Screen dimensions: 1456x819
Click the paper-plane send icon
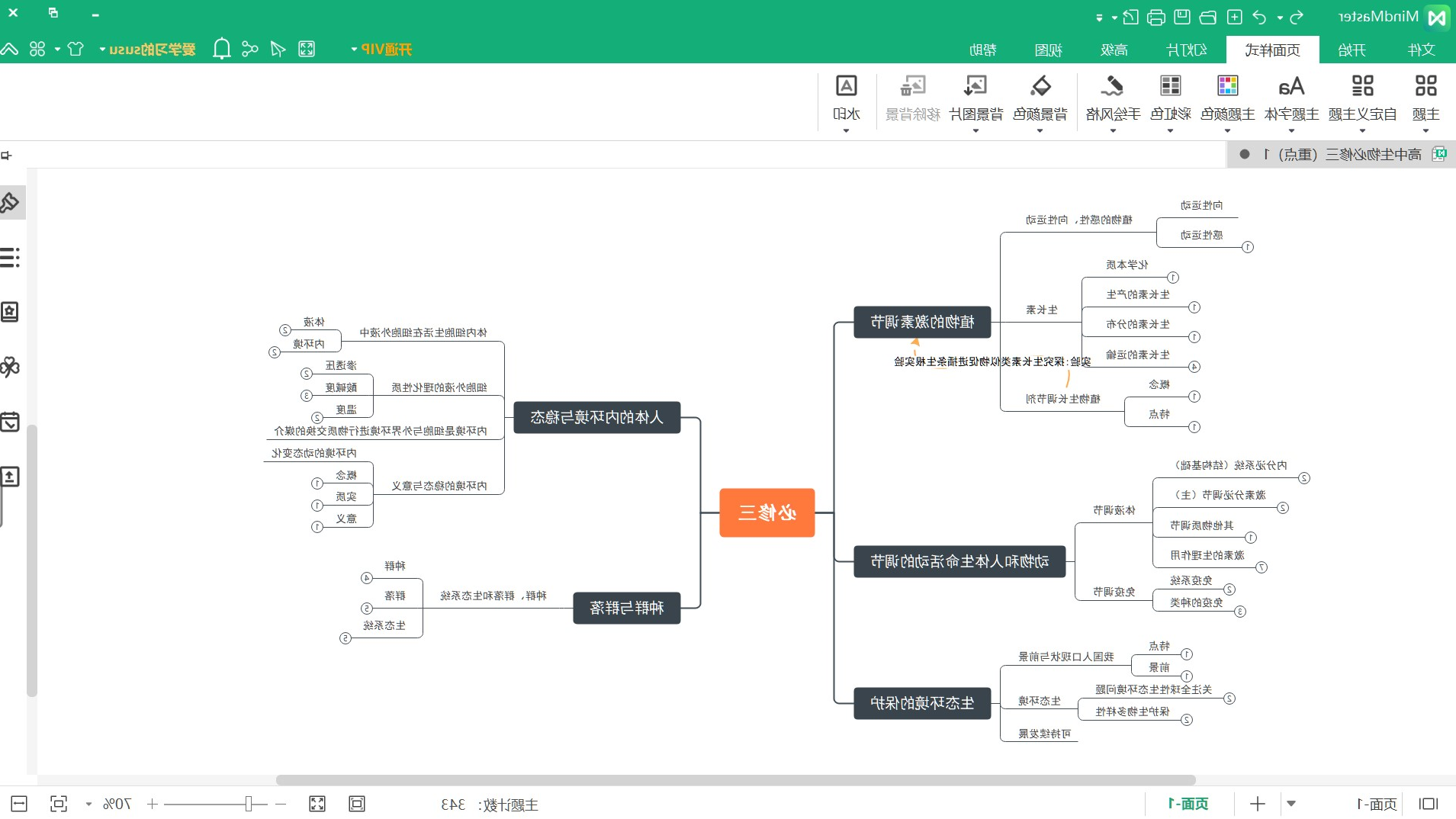(278, 50)
